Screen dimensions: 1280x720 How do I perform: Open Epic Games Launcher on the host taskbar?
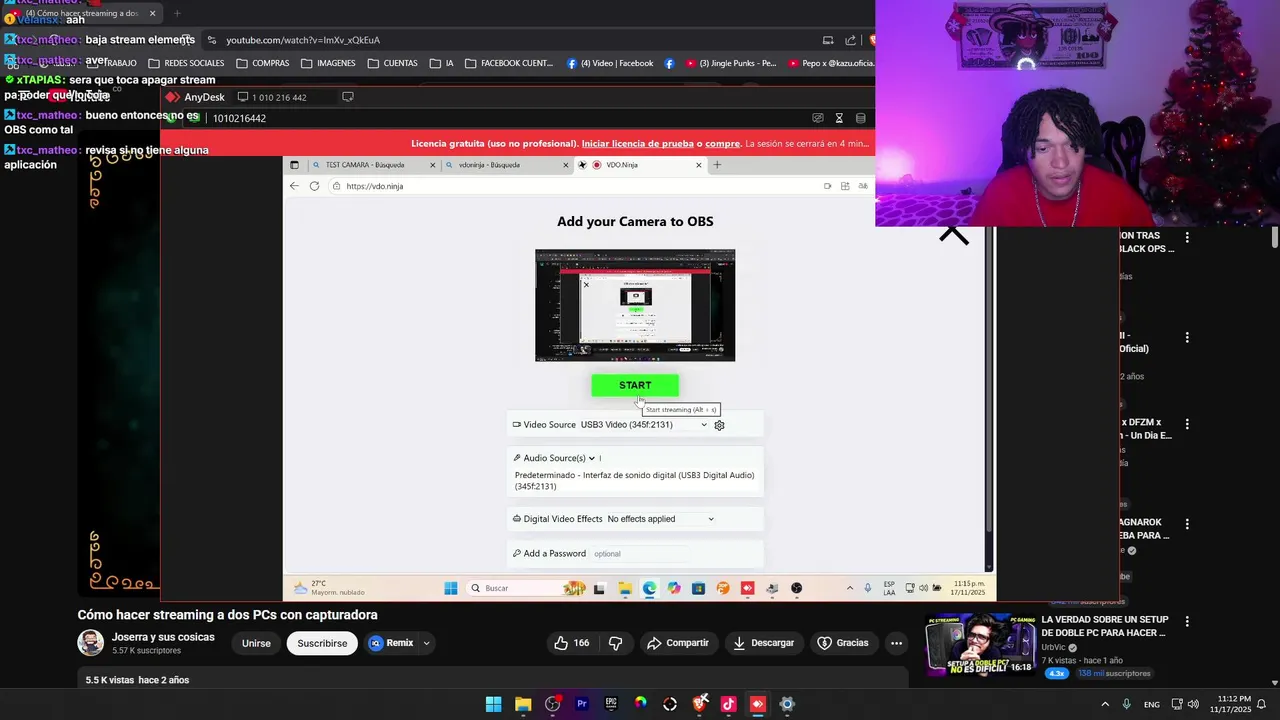tap(611, 704)
